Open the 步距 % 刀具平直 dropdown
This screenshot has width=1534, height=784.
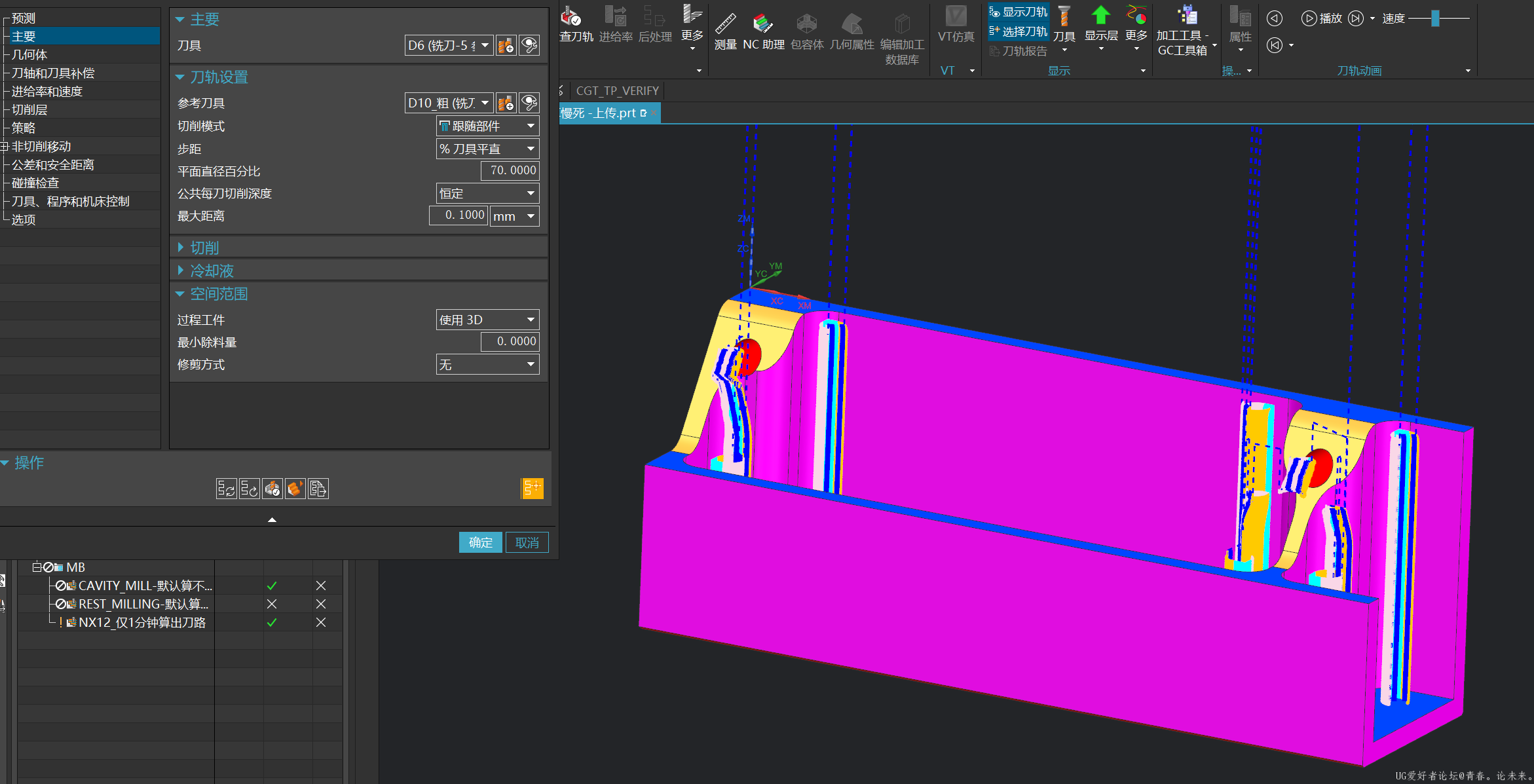pos(488,149)
